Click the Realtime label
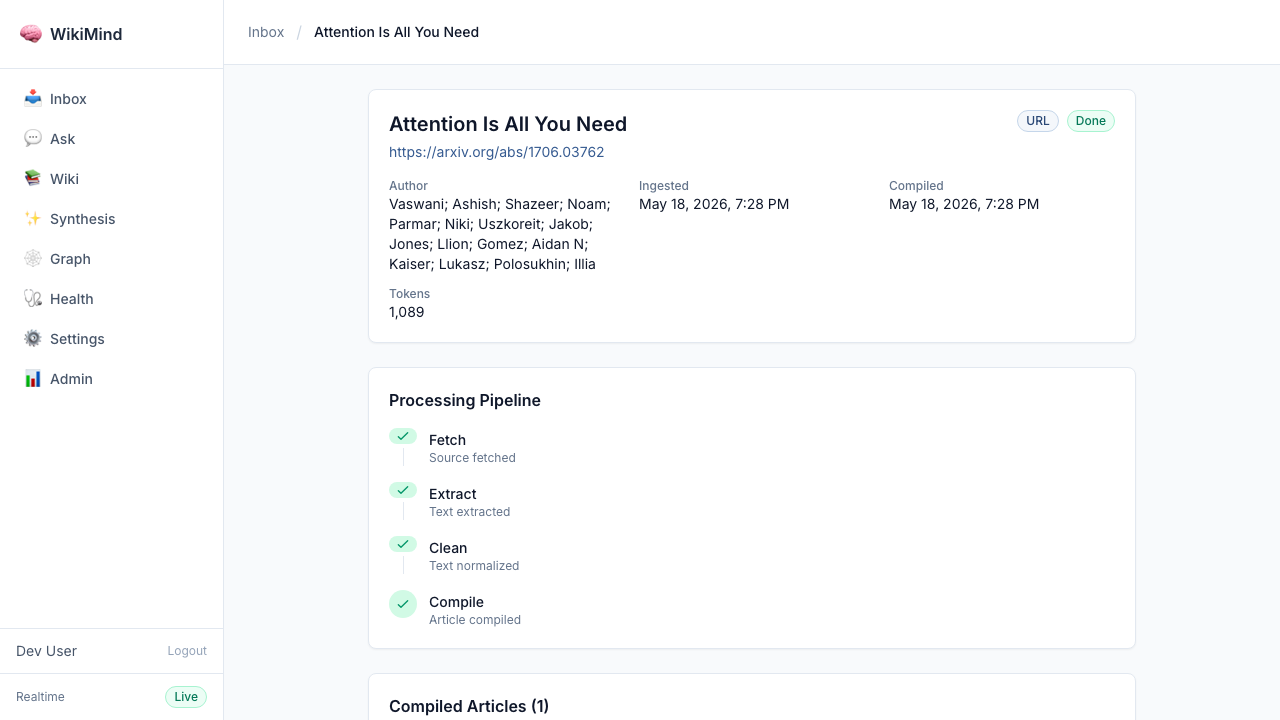This screenshot has height=720, width=1280. tap(40, 697)
